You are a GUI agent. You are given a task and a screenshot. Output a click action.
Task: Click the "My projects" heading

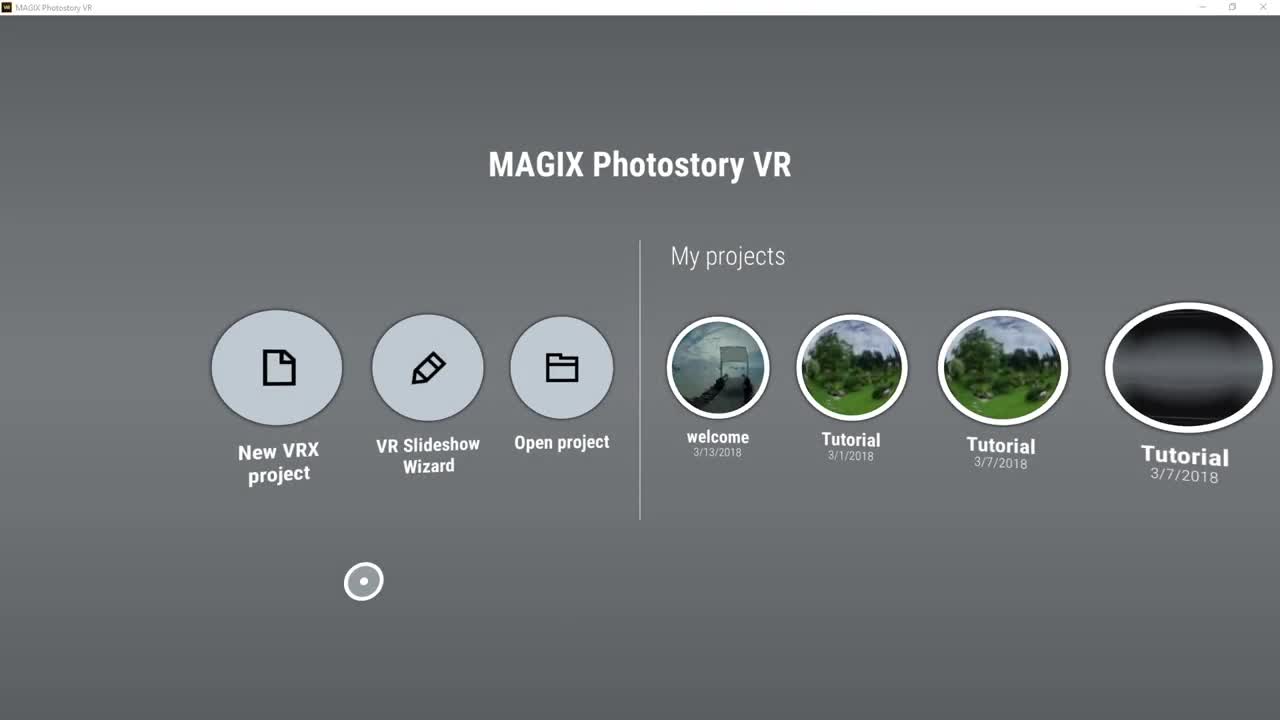728,256
